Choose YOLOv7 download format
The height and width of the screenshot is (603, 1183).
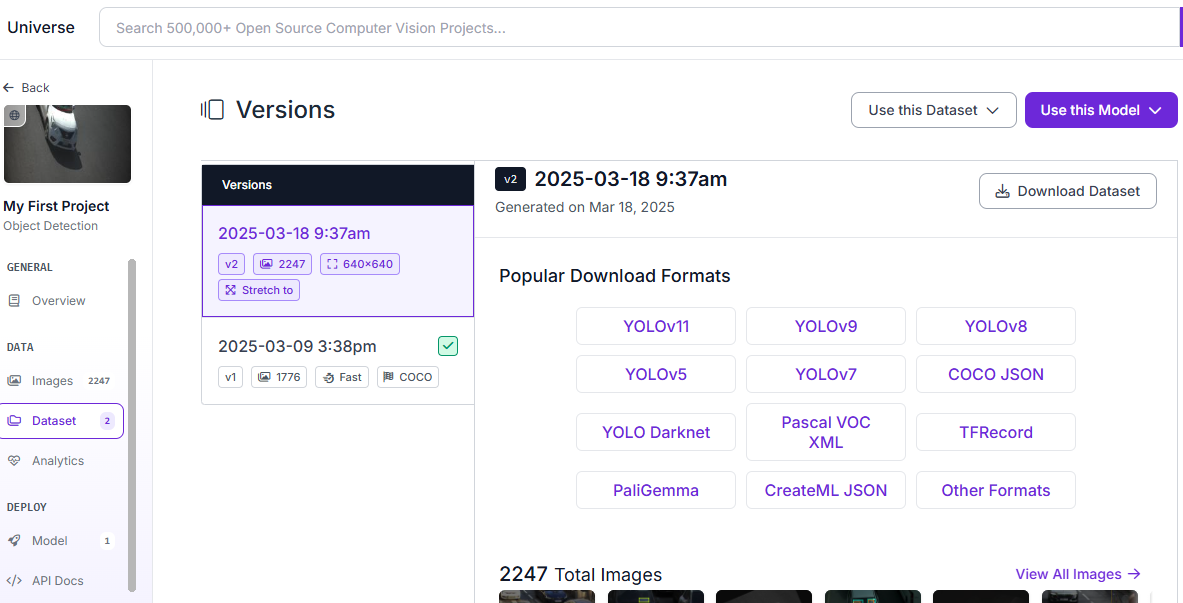click(825, 374)
